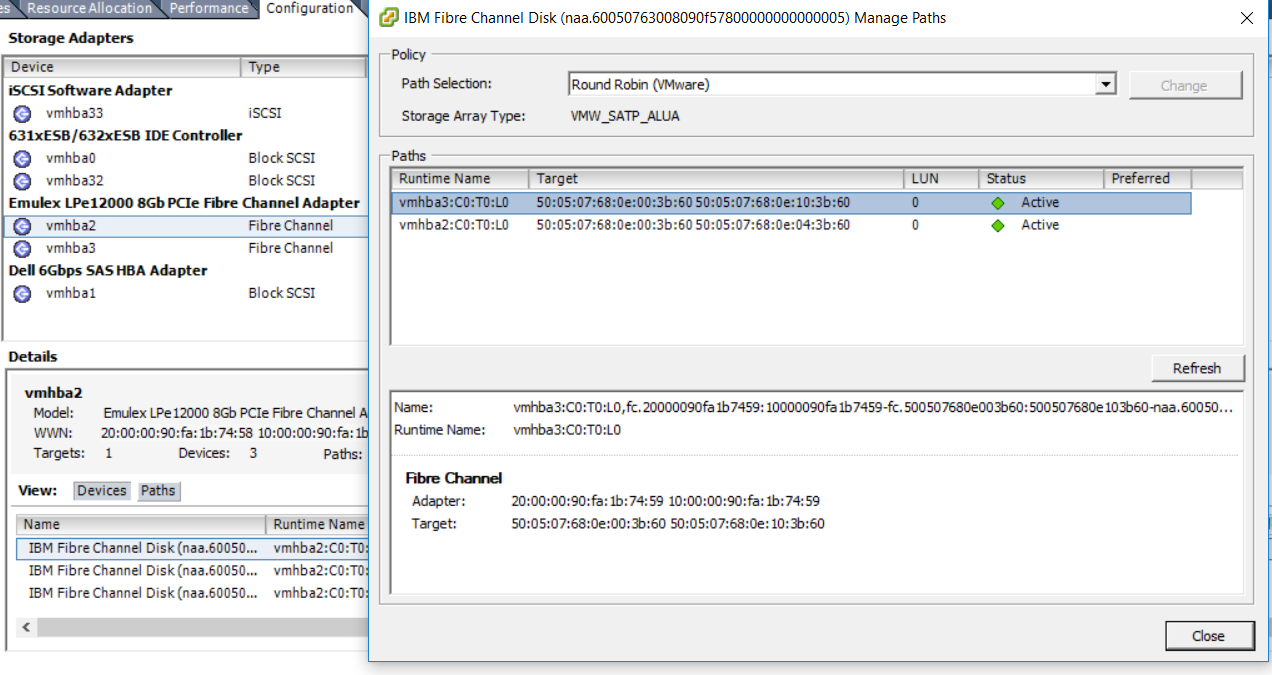
Task: Select the vmhba32 Block SCSI row
Action: (x=186, y=181)
